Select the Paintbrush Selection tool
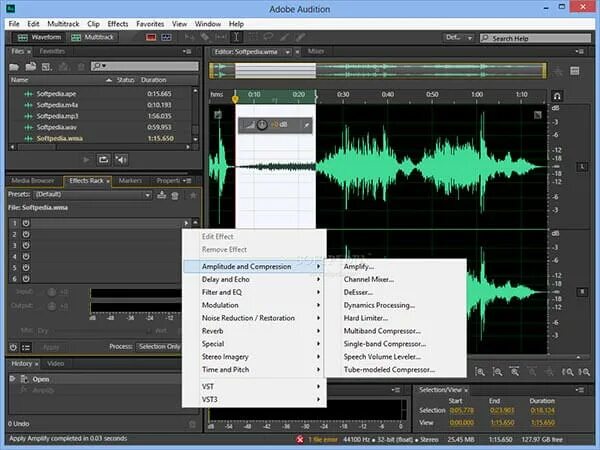The width and height of the screenshot is (600, 450). pyautogui.click(x=284, y=37)
